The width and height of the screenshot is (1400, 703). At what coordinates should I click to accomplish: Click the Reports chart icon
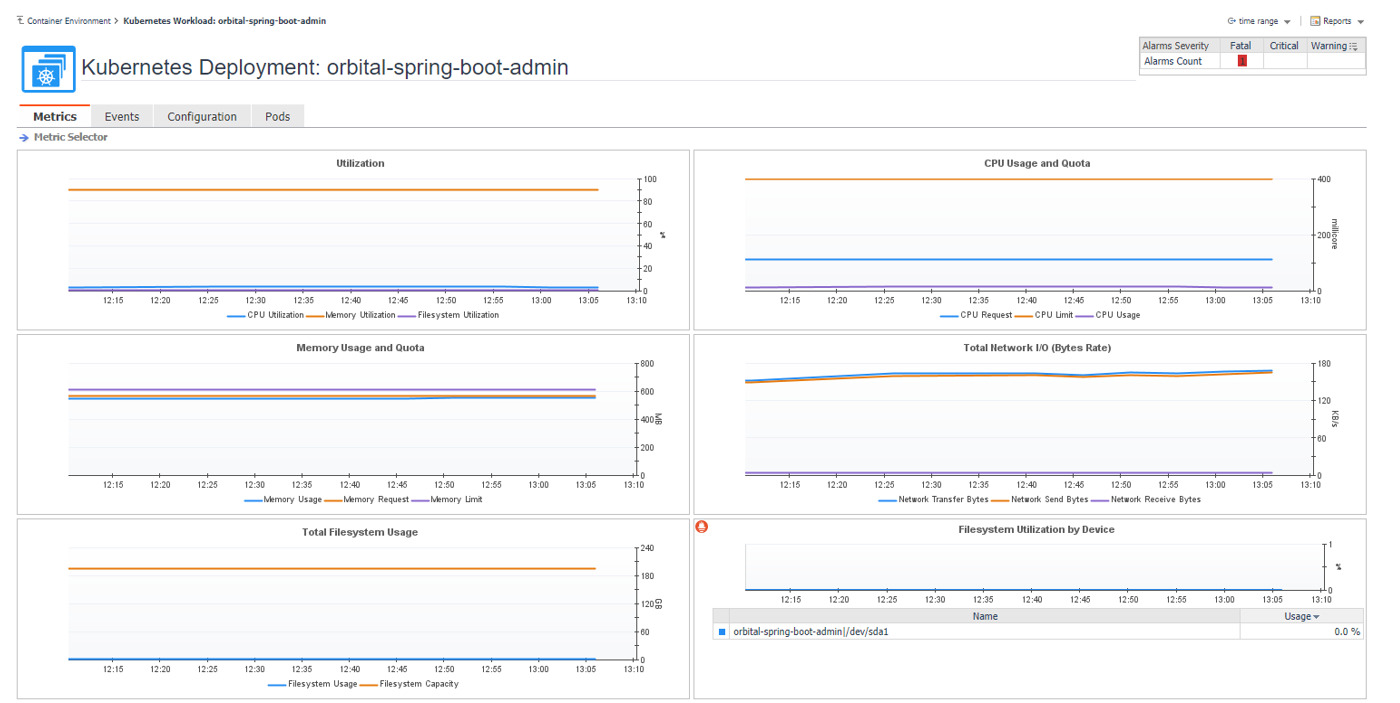point(1315,21)
